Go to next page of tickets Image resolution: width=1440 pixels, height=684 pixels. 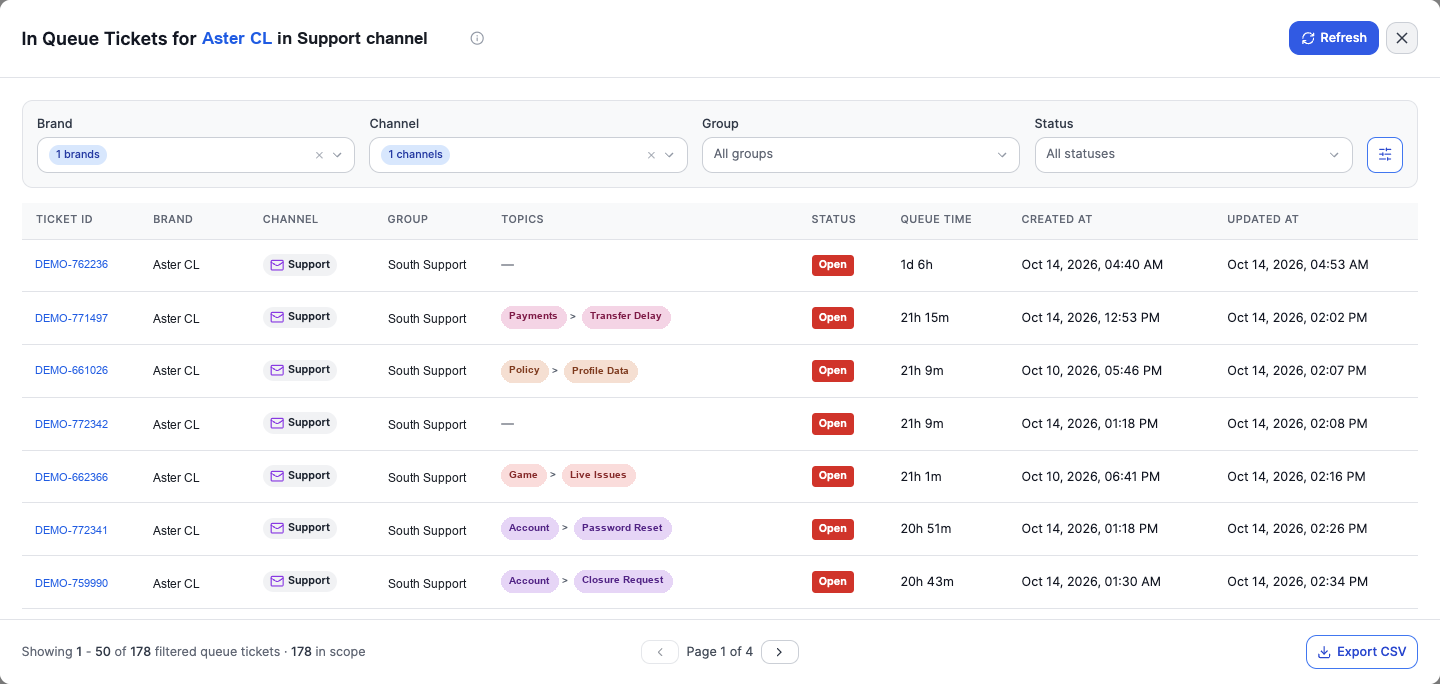click(x=780, y=652)
